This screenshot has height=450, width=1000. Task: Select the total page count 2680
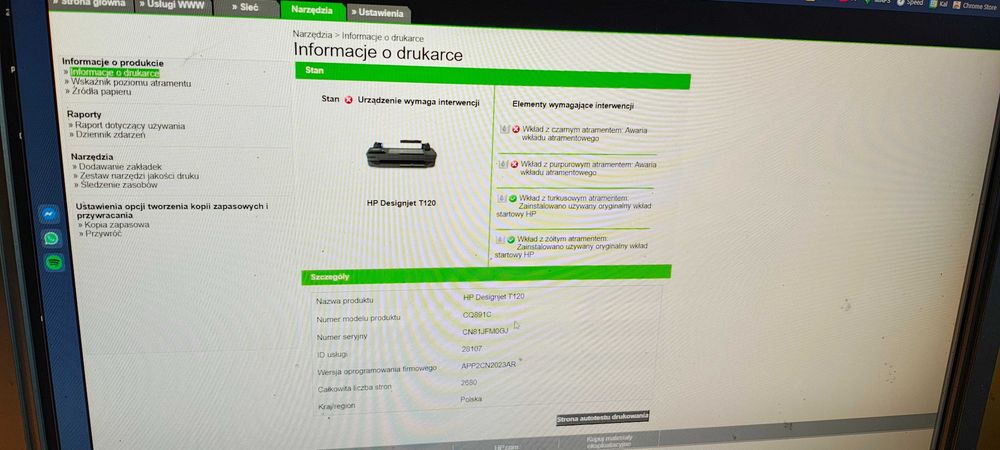pos(469,382)
